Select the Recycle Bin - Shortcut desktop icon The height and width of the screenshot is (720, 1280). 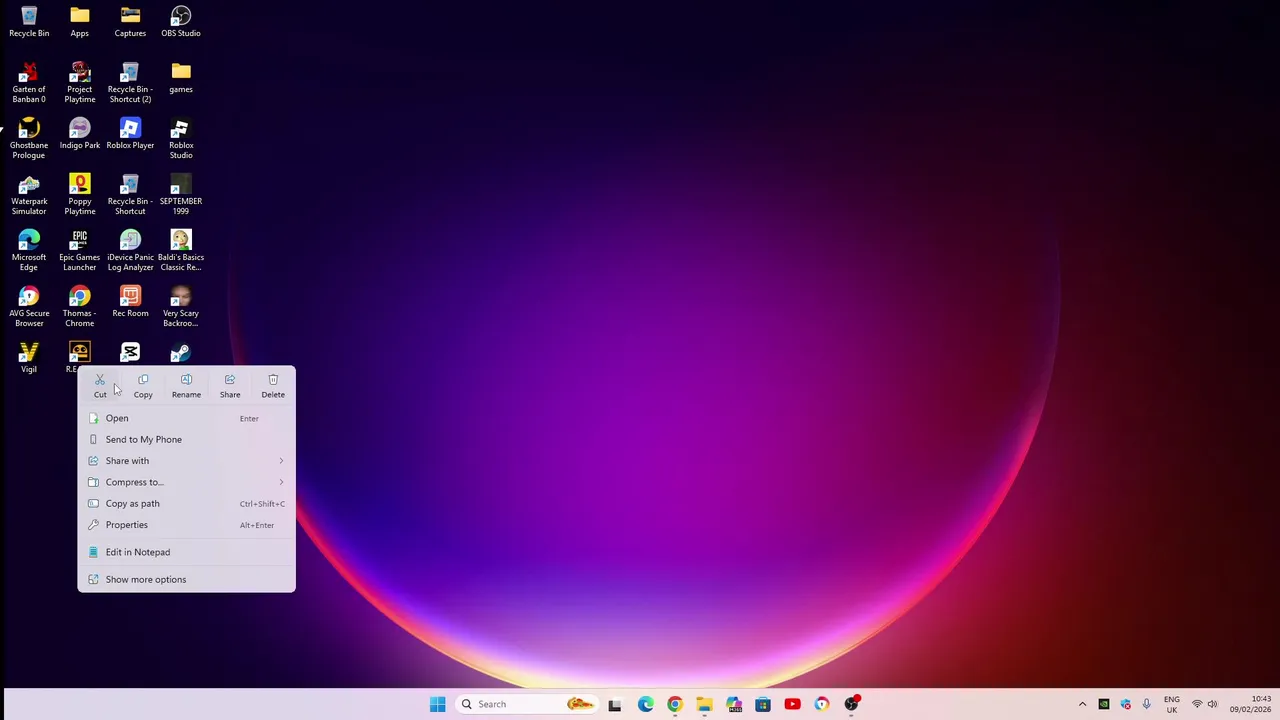tap(130, 194)
